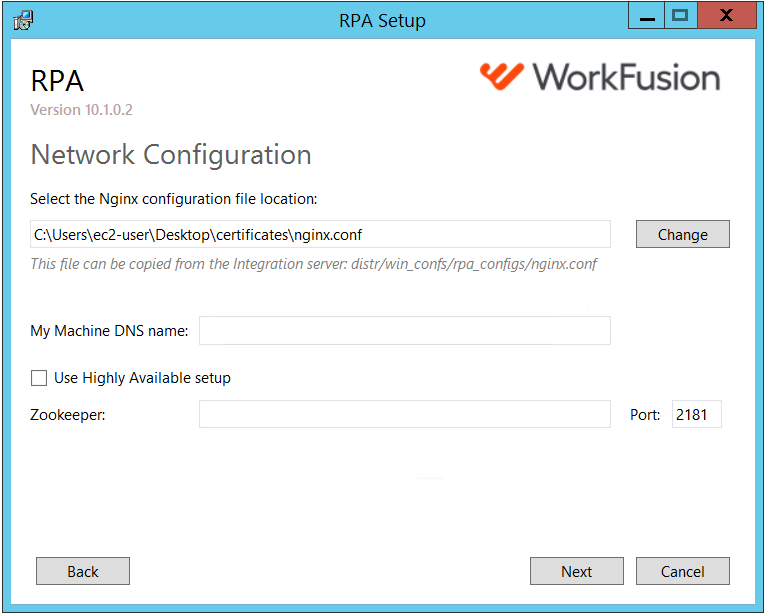
Task: Click the Network Configuration heading
Action: coord(170,155)
